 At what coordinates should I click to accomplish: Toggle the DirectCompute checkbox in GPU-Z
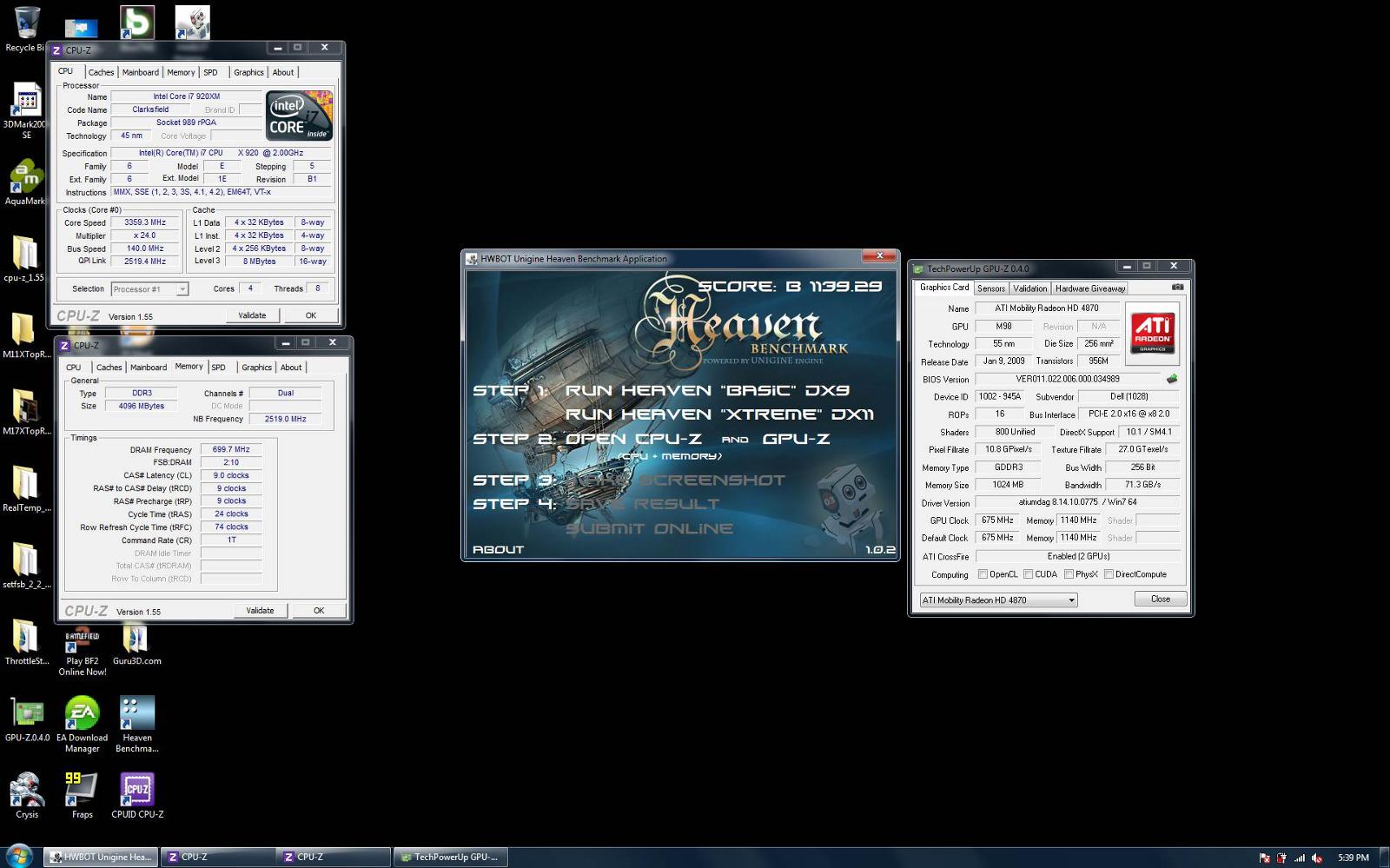[1109, 574]
